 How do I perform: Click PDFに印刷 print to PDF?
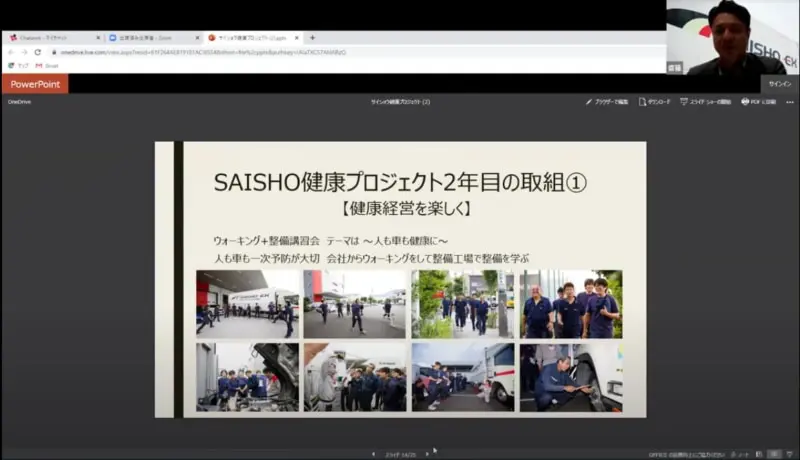[758, 102]
